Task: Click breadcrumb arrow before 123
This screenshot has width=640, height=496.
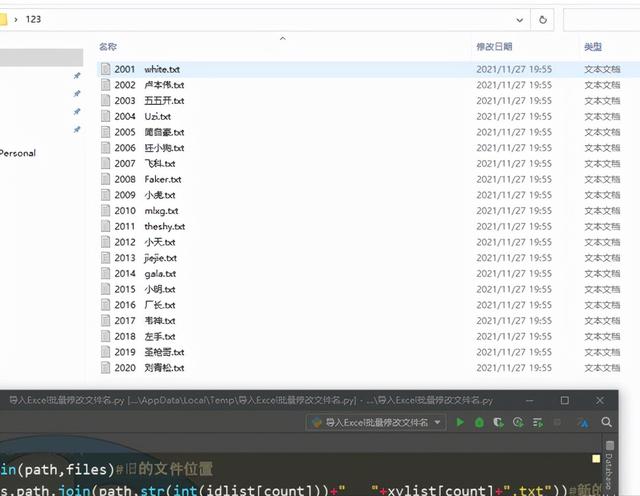Action: click(16, 19)
